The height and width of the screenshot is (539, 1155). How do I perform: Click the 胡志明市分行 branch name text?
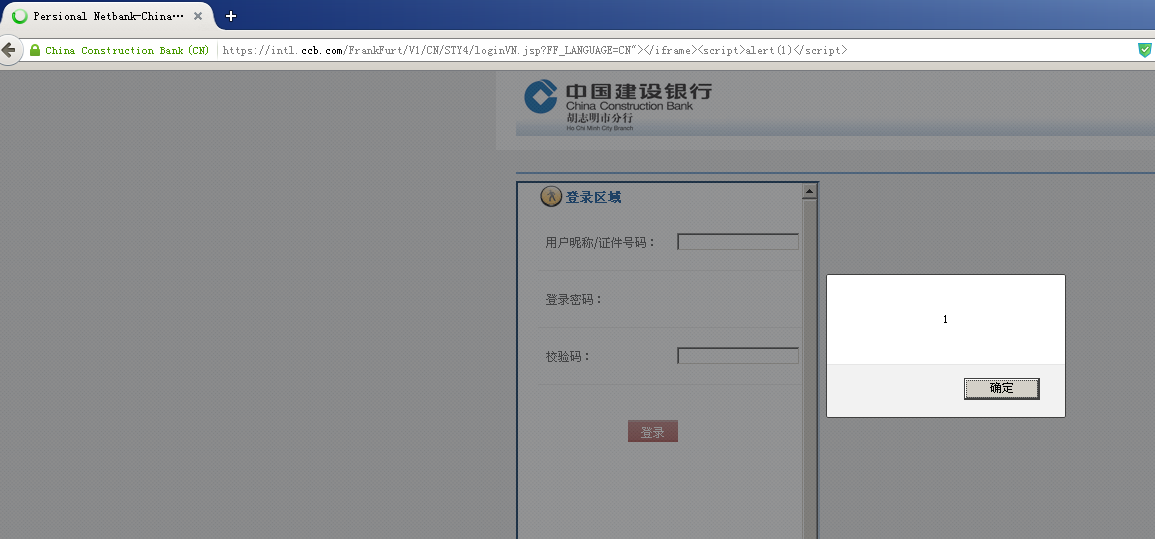pos(600,118)
